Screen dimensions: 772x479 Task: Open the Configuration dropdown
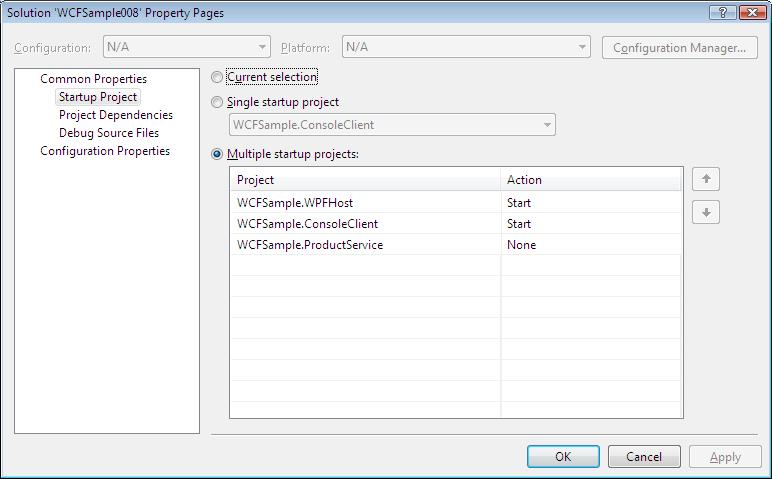(x=187, y=47)
